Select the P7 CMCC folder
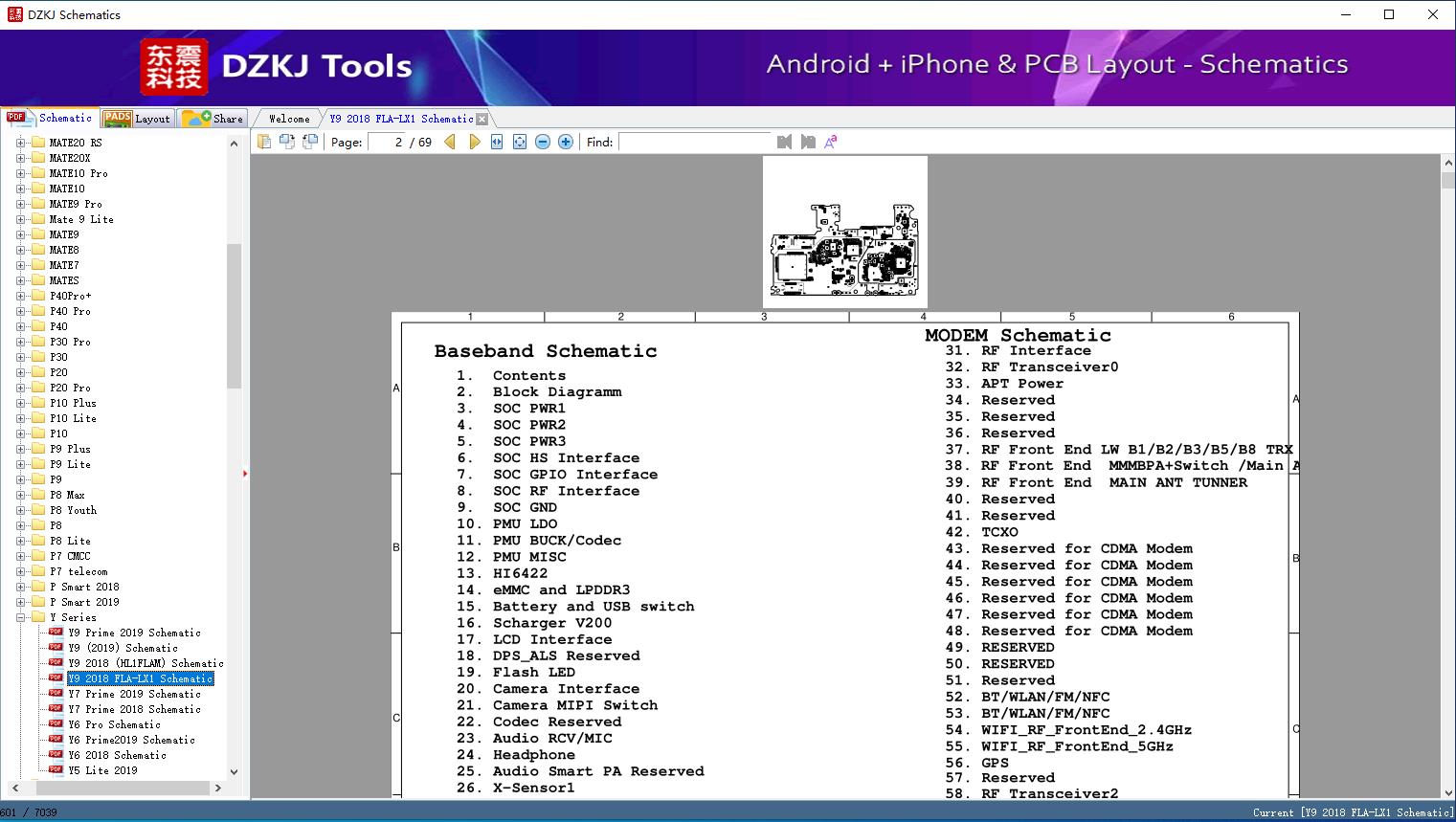The height and width of the screenshot is (822, 1456). pos(70,556)
